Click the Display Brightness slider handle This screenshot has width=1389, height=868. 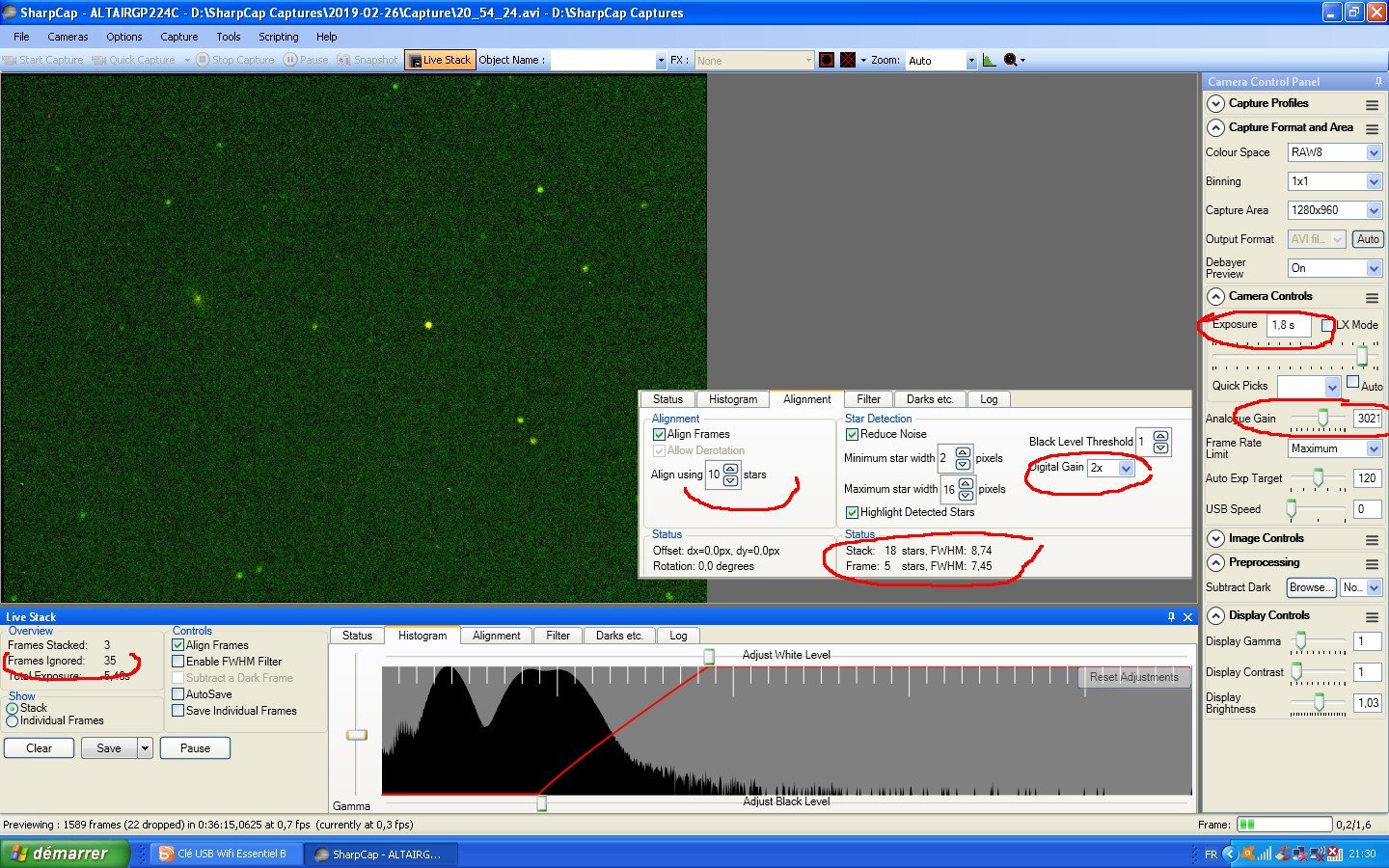(1319, 702)
